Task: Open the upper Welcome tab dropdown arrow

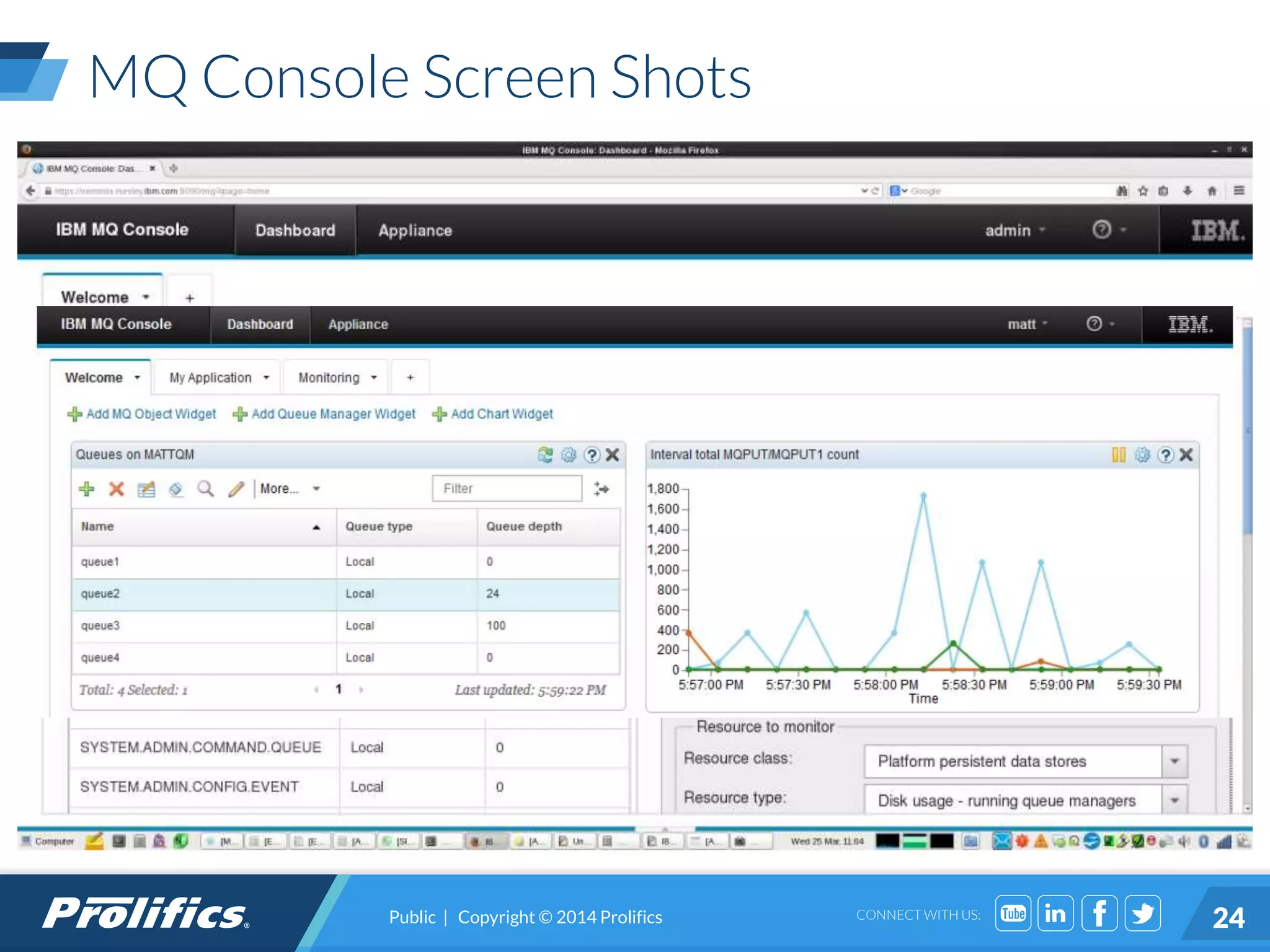Action: (x=146, y=297)
